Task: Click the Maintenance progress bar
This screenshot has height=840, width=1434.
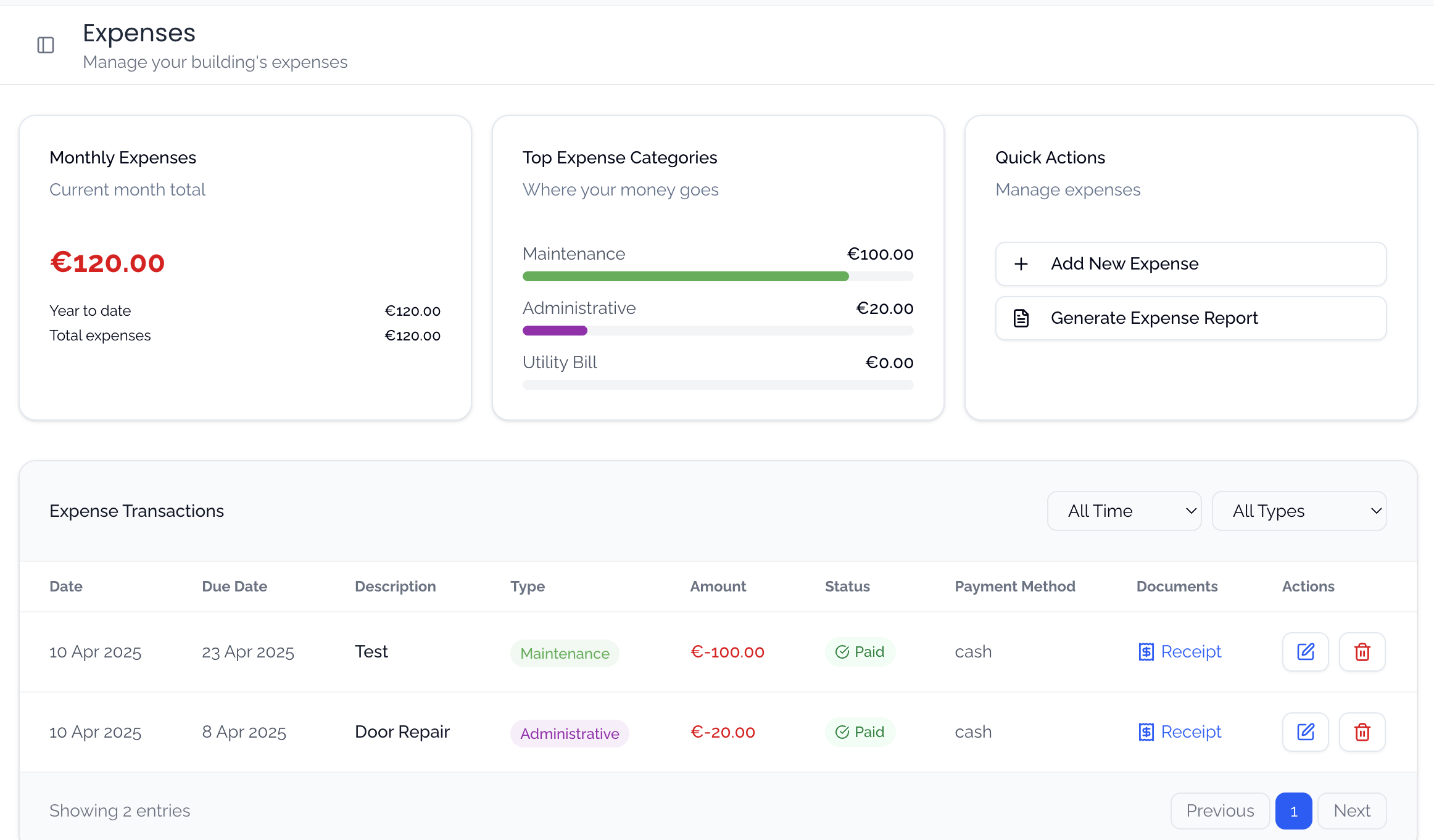Action: coord(685,276)
